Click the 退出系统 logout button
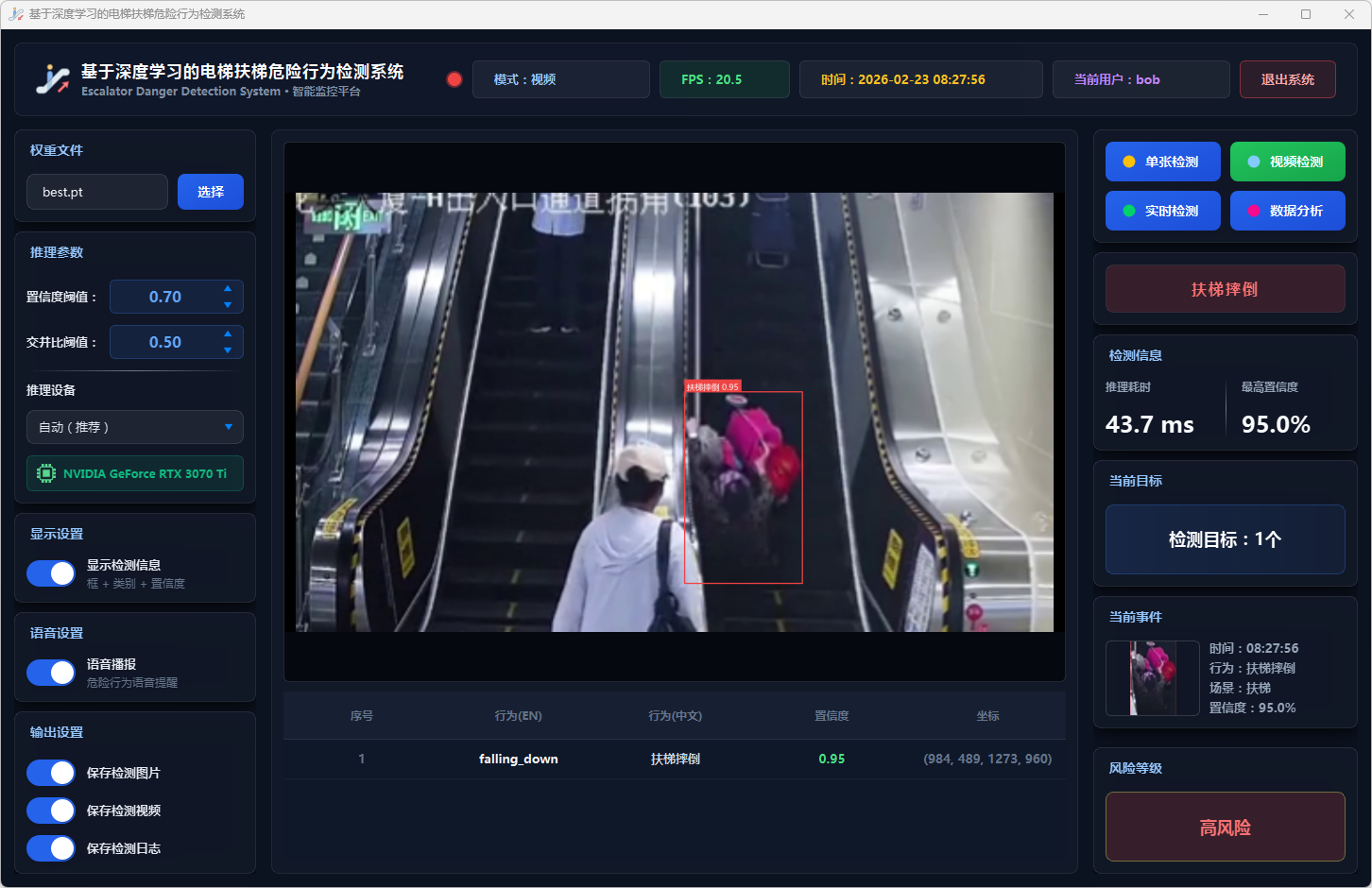 [x=1287, y=79]
